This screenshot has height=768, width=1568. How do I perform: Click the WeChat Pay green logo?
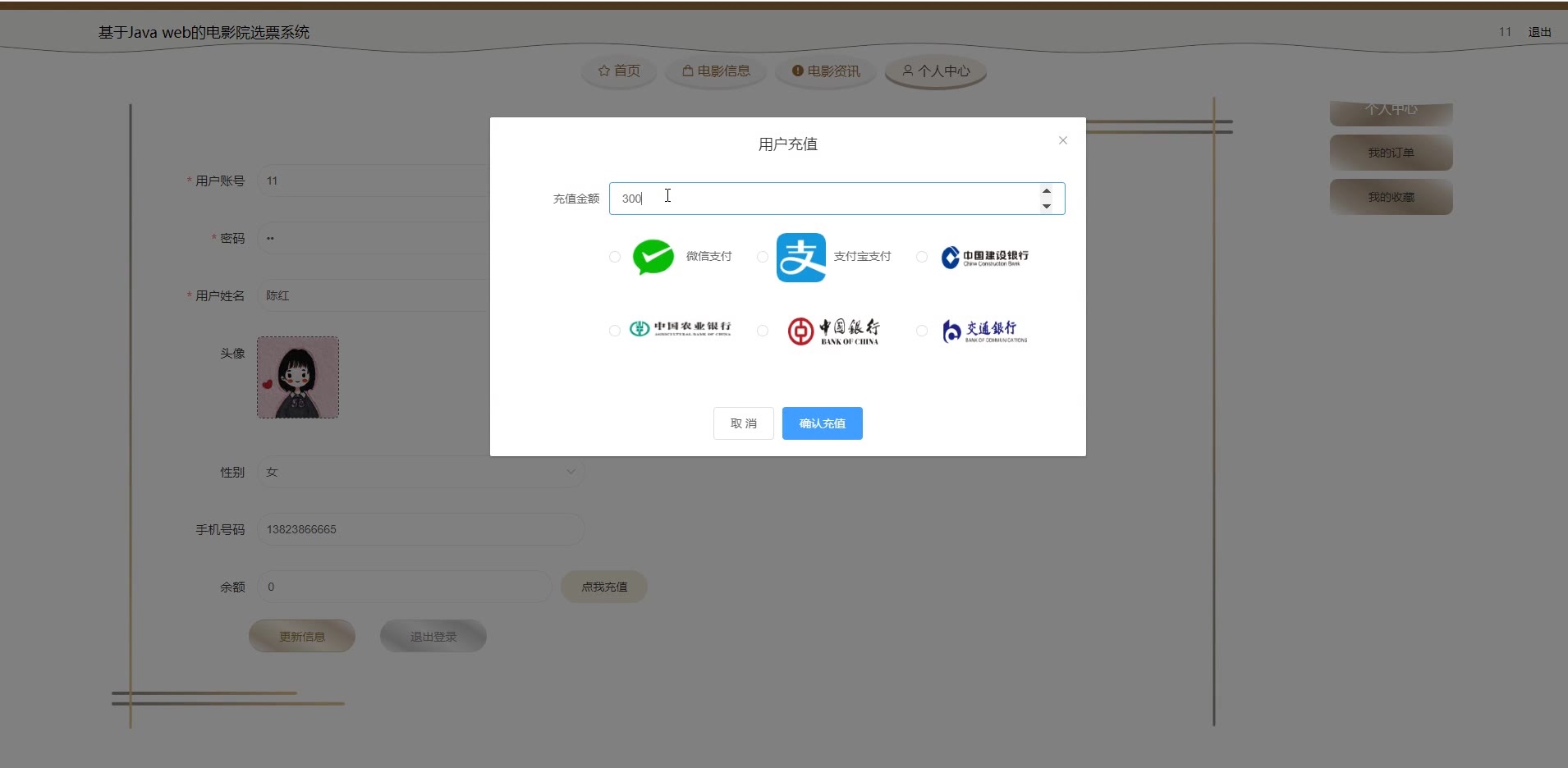click(x=653, y=257)
